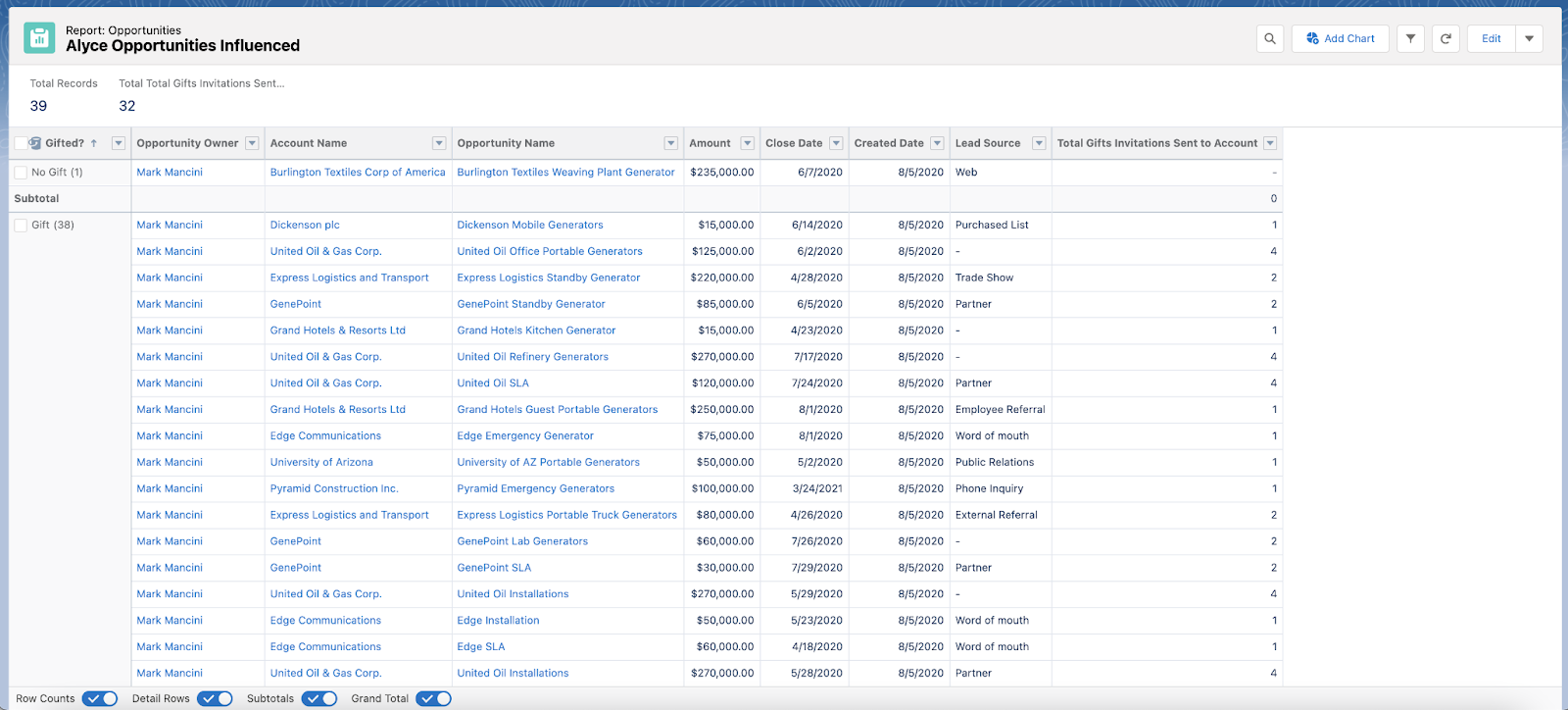Open the Gifted? column dropdown menu
Screen dimensions: 1568x710
point(119,143)
